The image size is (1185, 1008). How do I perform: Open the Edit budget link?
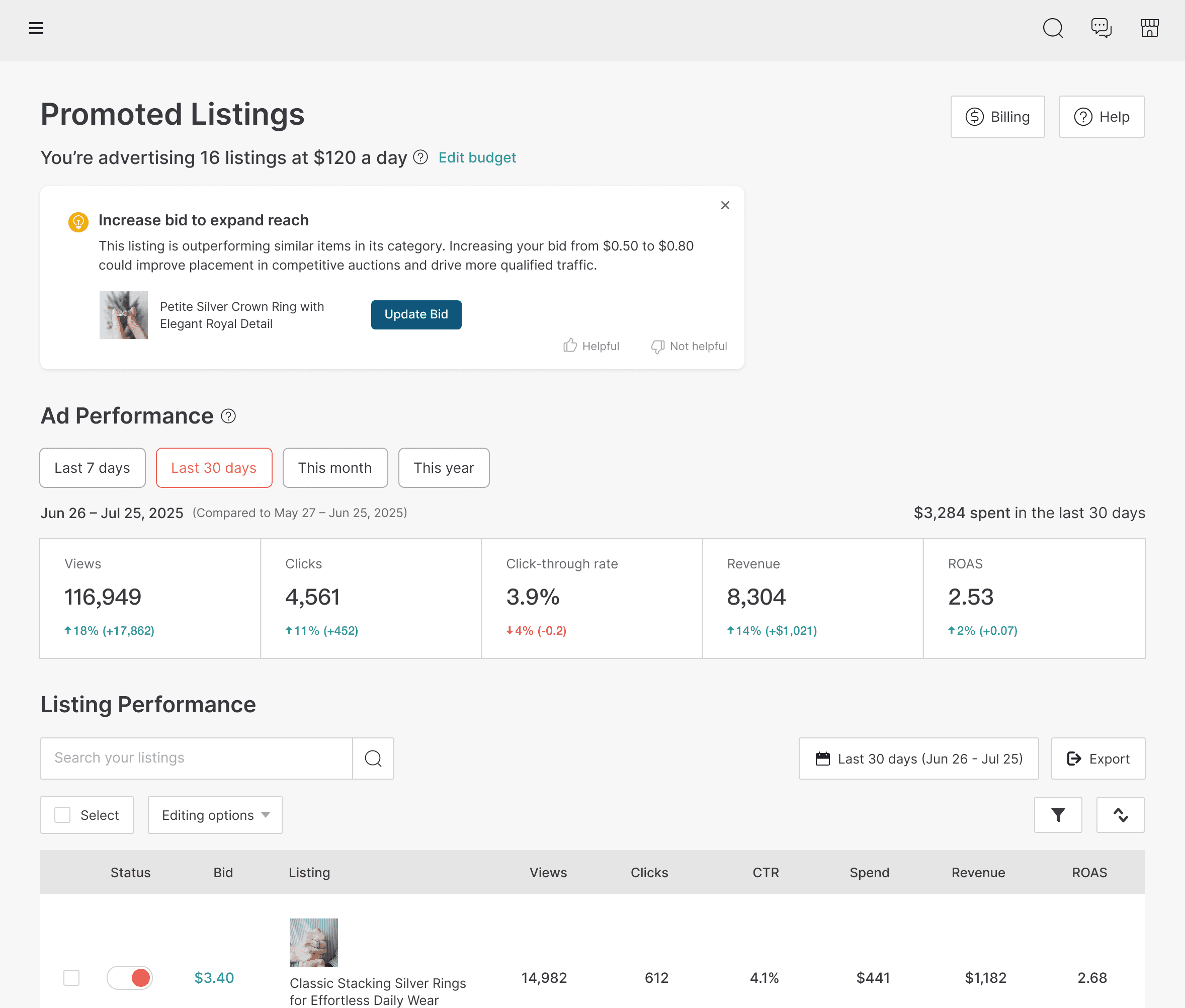point(477,158)
